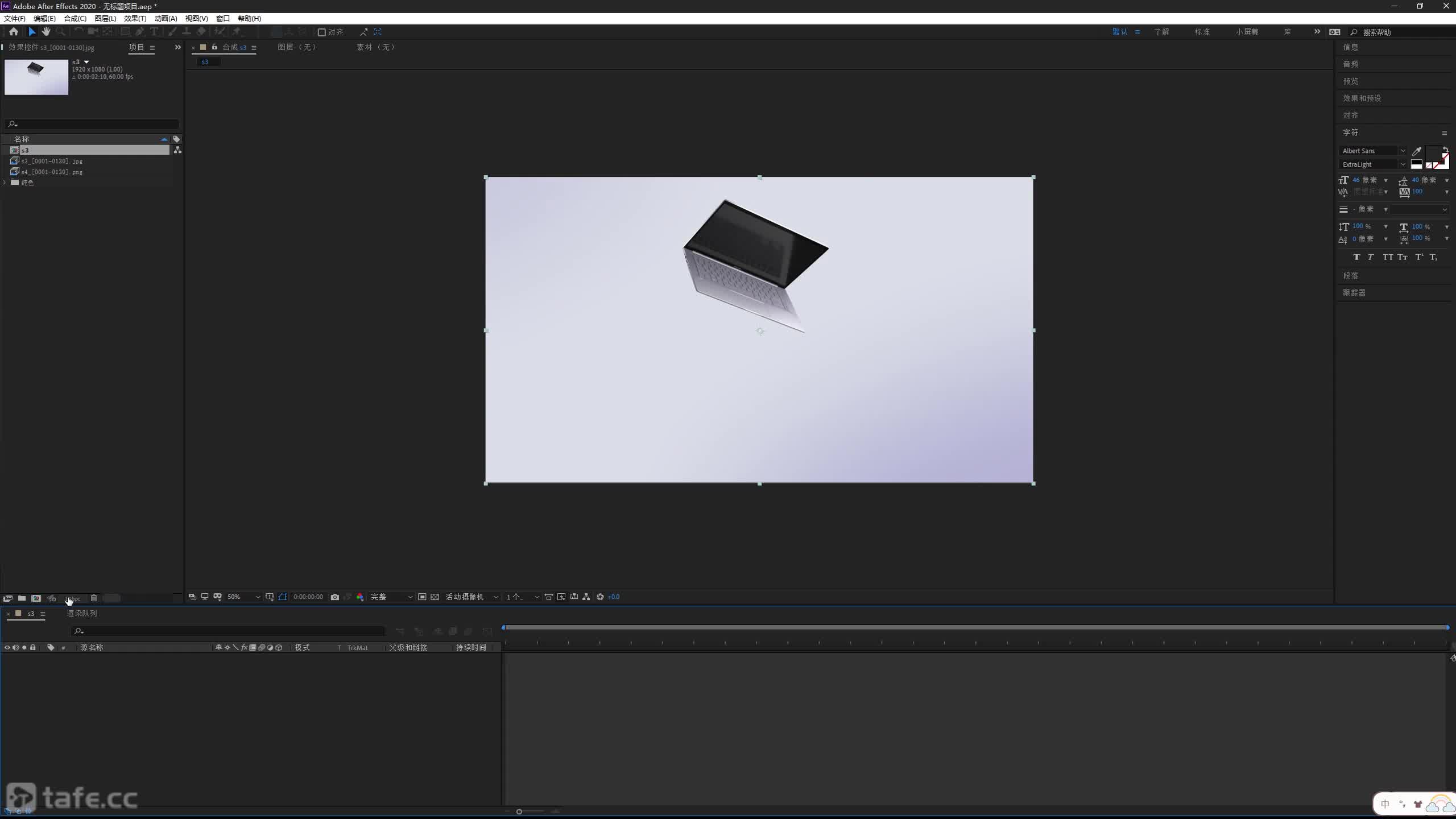Switch to the 标准 workspace
1456x819 pixels.
pos(1202,32)
